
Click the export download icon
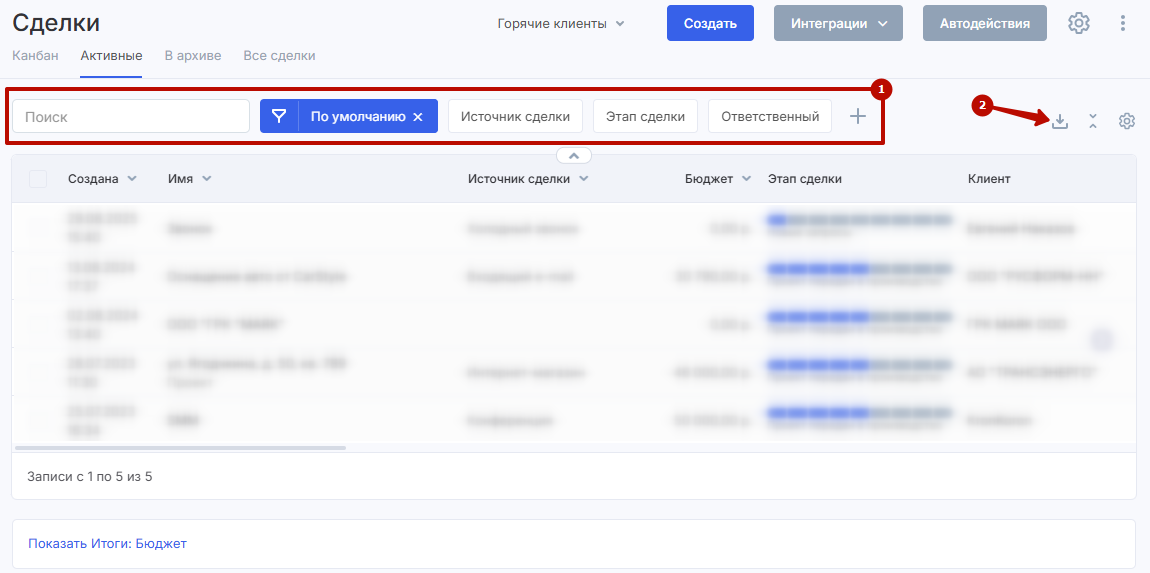coord(1060,121)
